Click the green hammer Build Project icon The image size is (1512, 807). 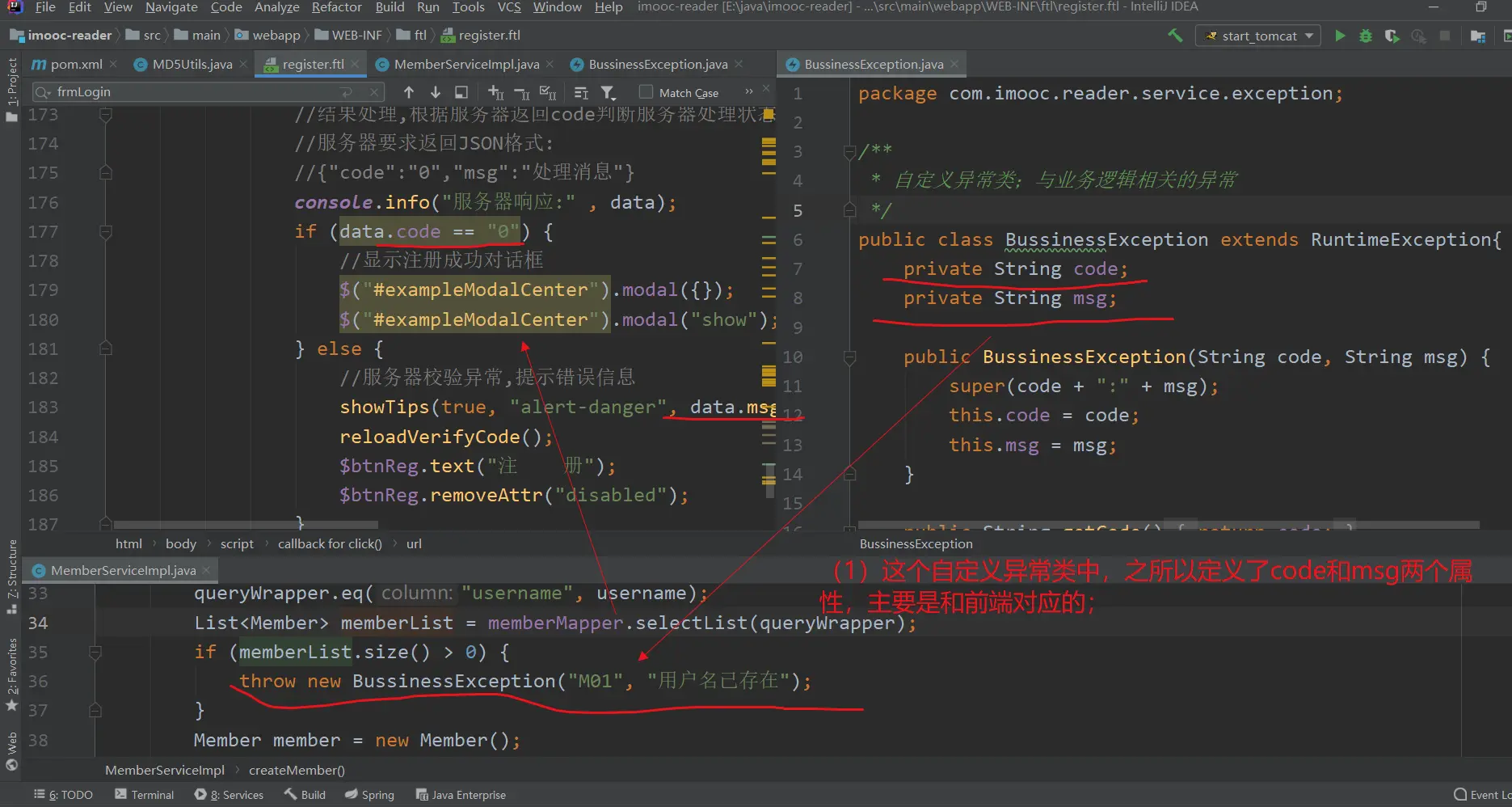pyautogui.click(x=1175, y=36)
